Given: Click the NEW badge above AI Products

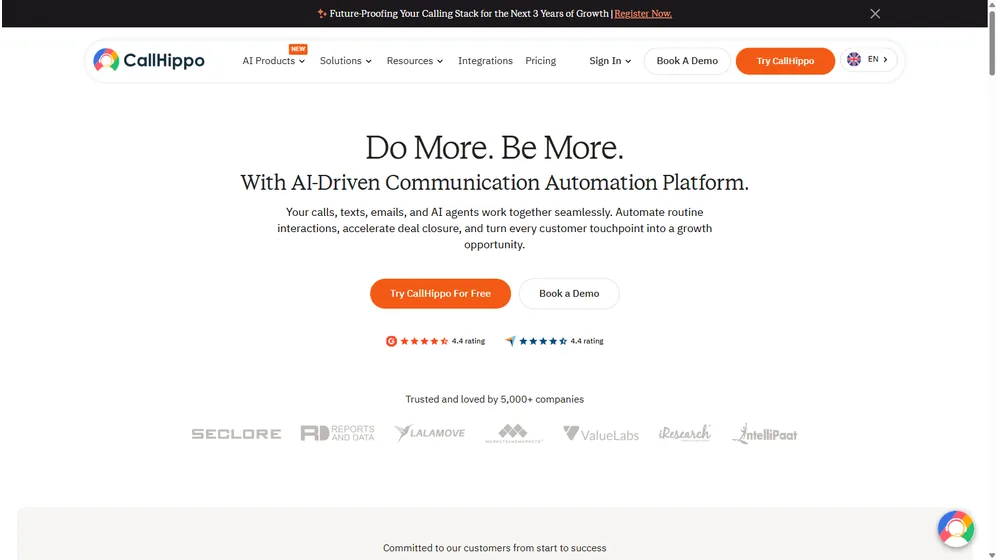Looking at the screenshot, I should [x=298, y=49].
